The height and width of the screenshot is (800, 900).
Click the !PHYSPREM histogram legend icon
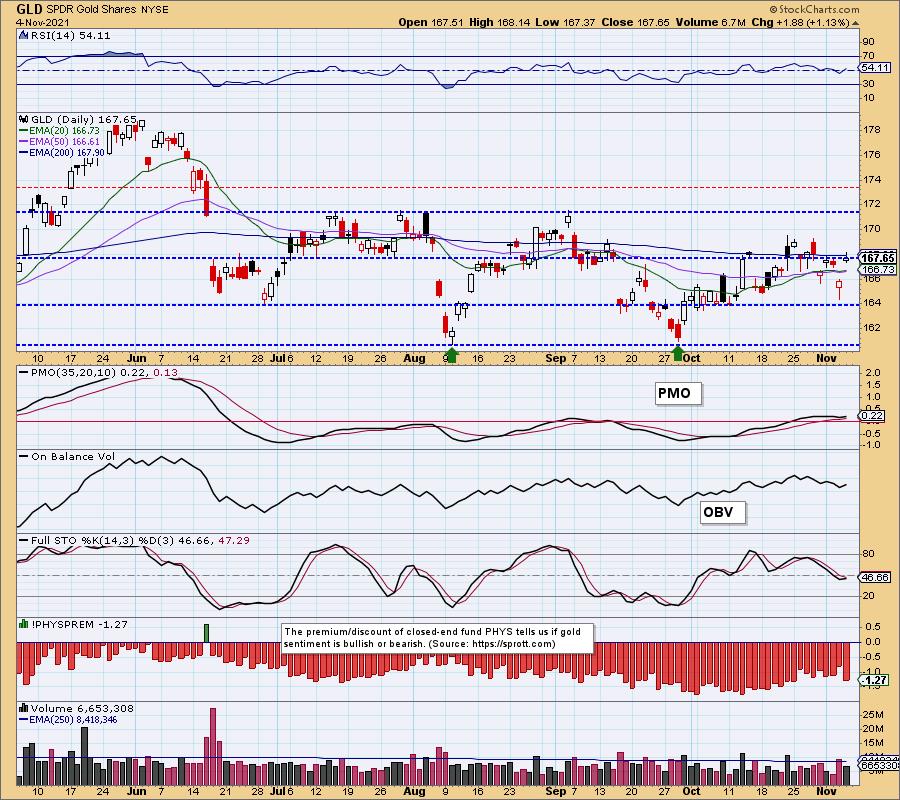click(24, 624)
